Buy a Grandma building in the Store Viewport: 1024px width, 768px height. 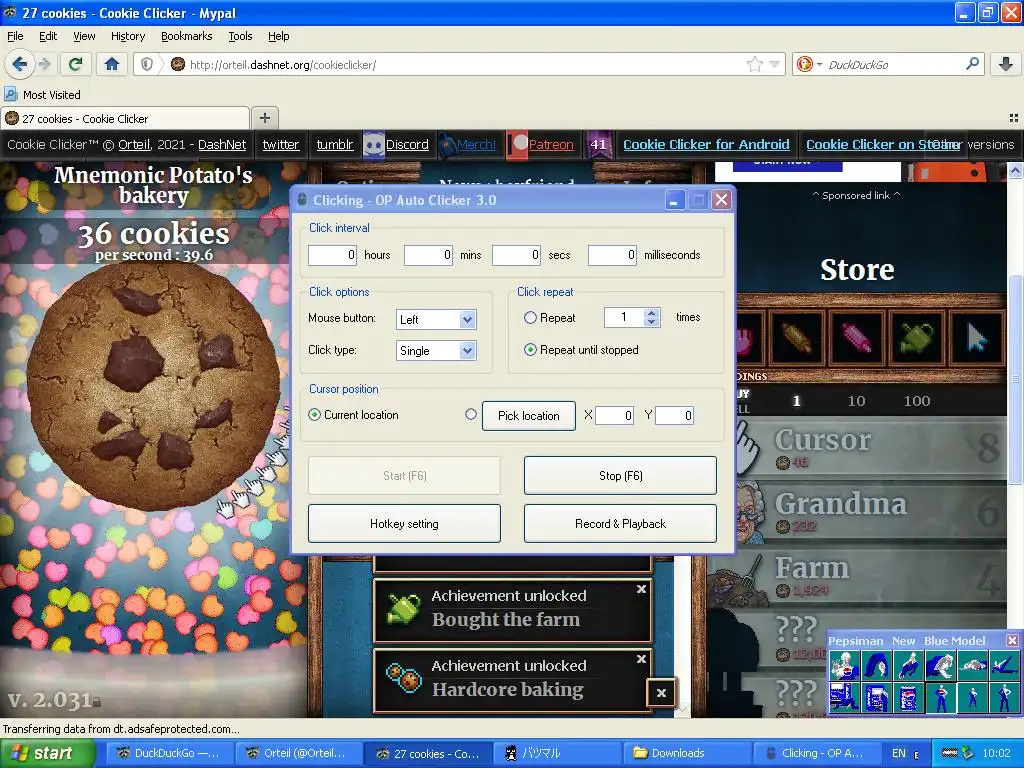872,512
